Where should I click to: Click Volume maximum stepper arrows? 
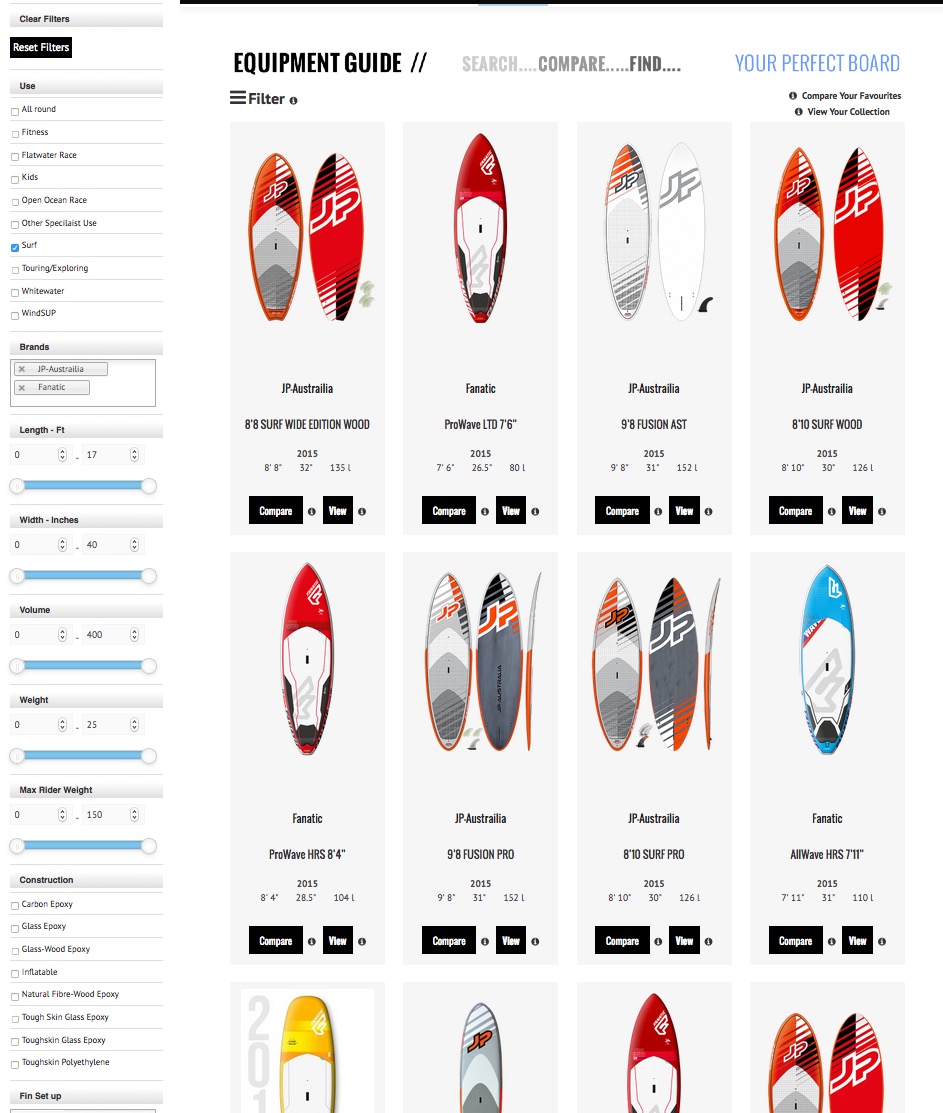click(x=134, y=635)
